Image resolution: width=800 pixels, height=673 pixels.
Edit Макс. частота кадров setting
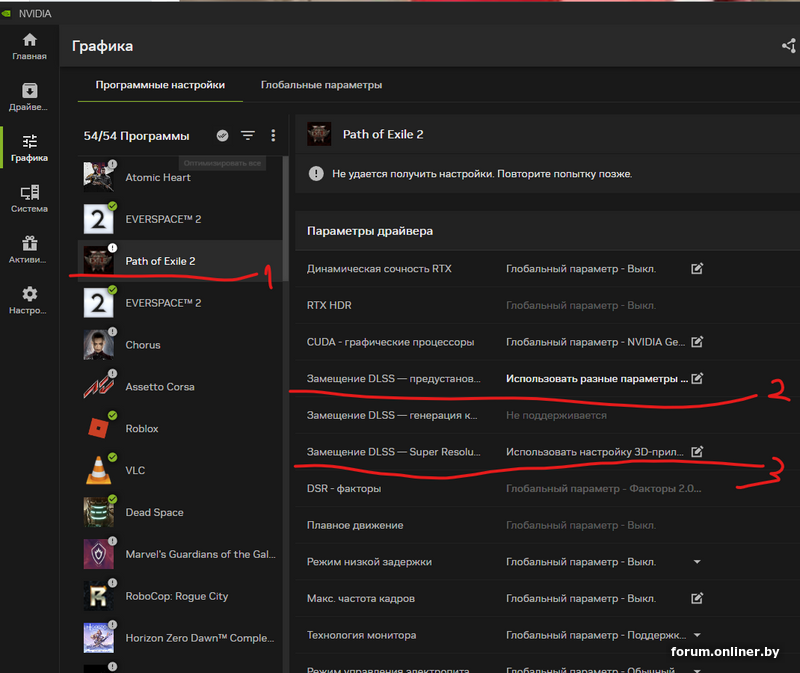(x=697, y=598)
